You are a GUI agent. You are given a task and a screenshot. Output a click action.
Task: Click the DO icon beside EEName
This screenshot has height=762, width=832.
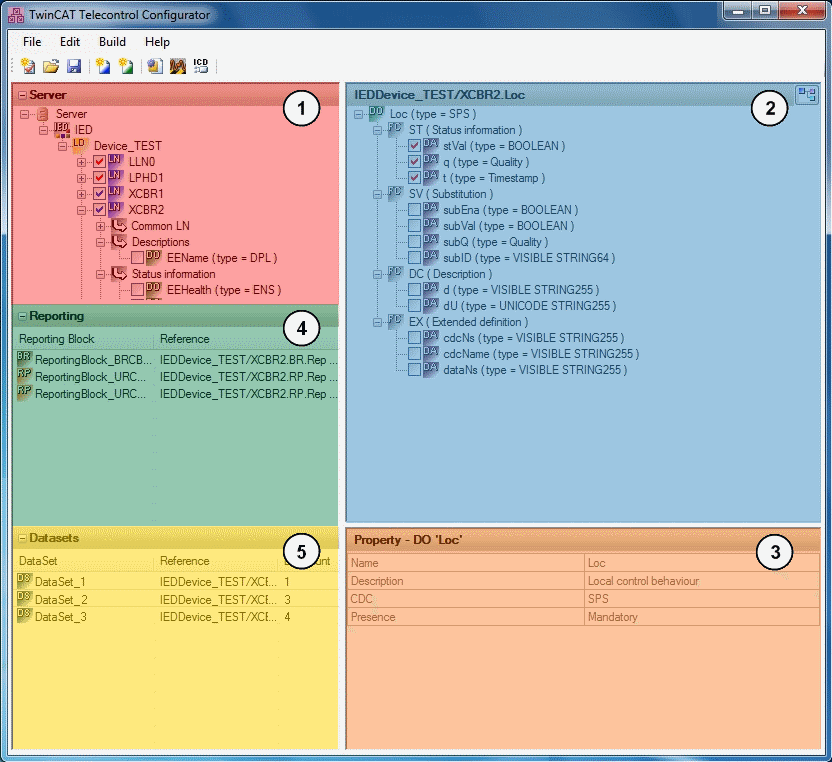click(153, 257)
